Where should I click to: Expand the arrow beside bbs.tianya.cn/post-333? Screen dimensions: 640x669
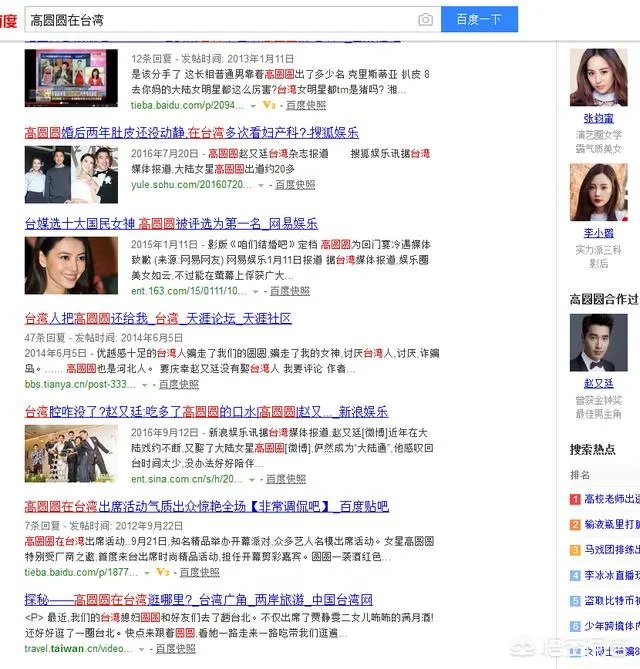145,385
